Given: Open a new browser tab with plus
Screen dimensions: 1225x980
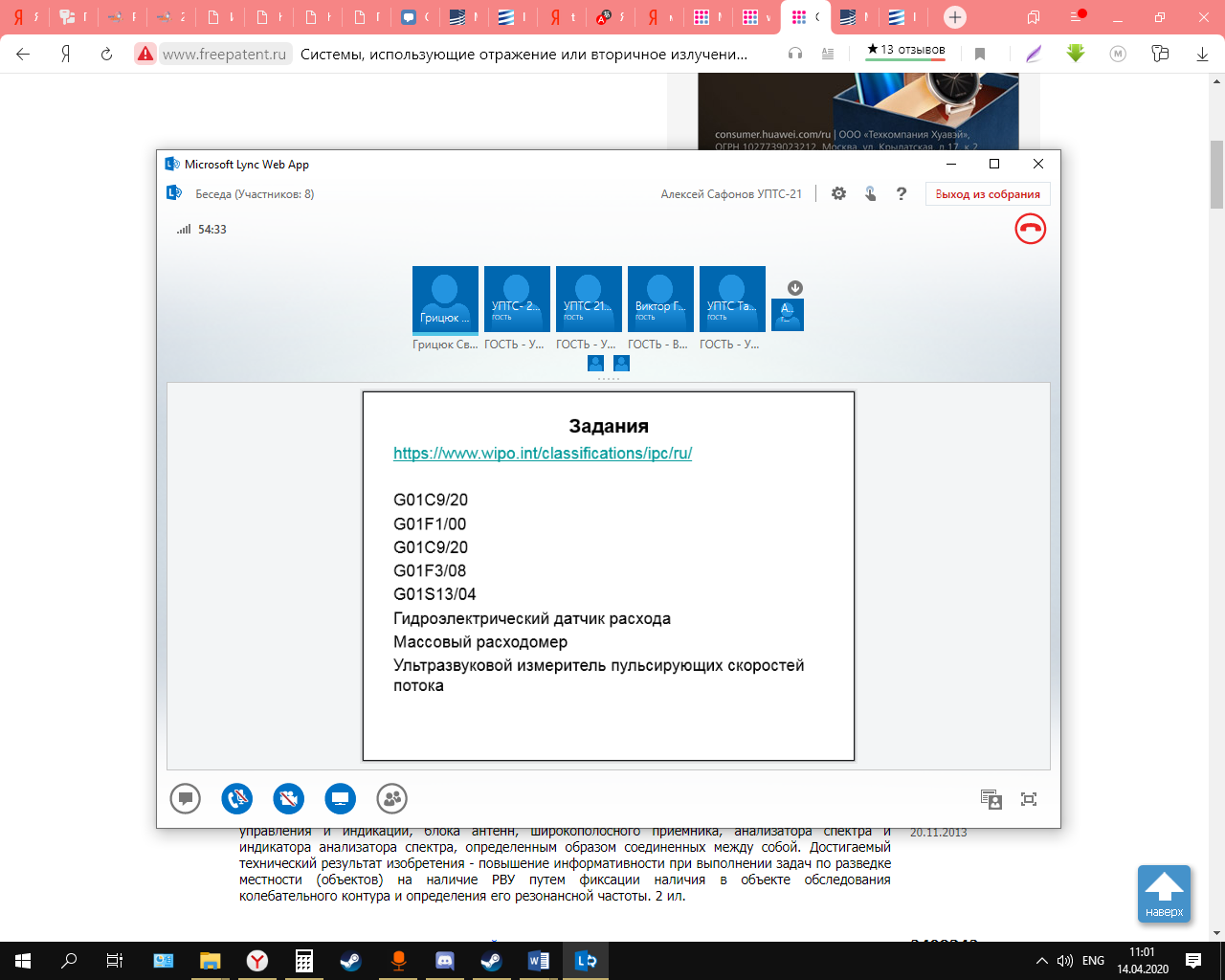Looking at the screenshot, I should click(x=955, y=17).
